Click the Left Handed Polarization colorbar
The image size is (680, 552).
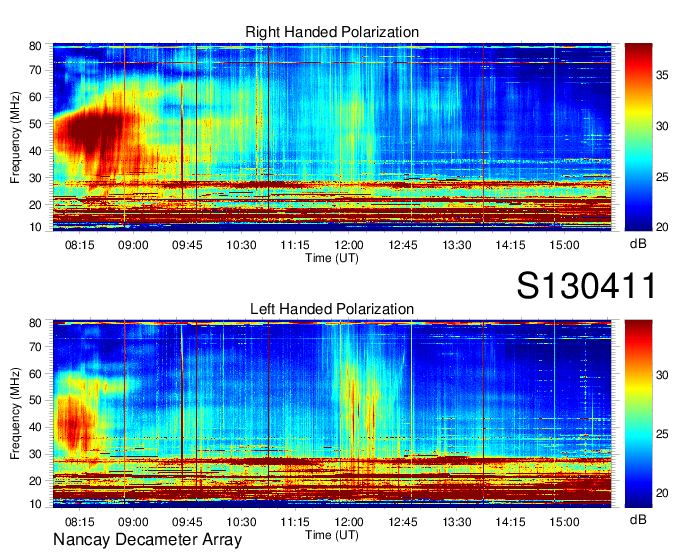(638, 414)
